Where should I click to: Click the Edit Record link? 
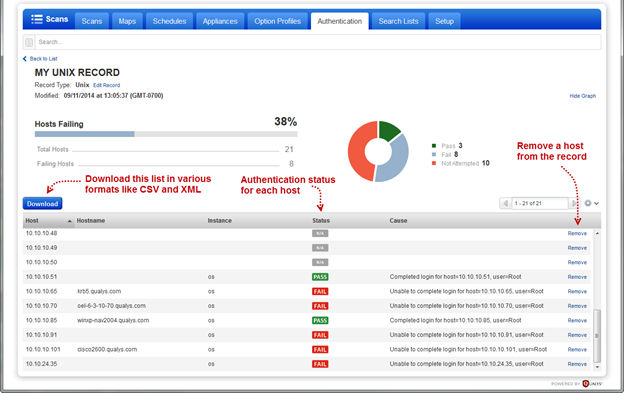coord(106,85)
